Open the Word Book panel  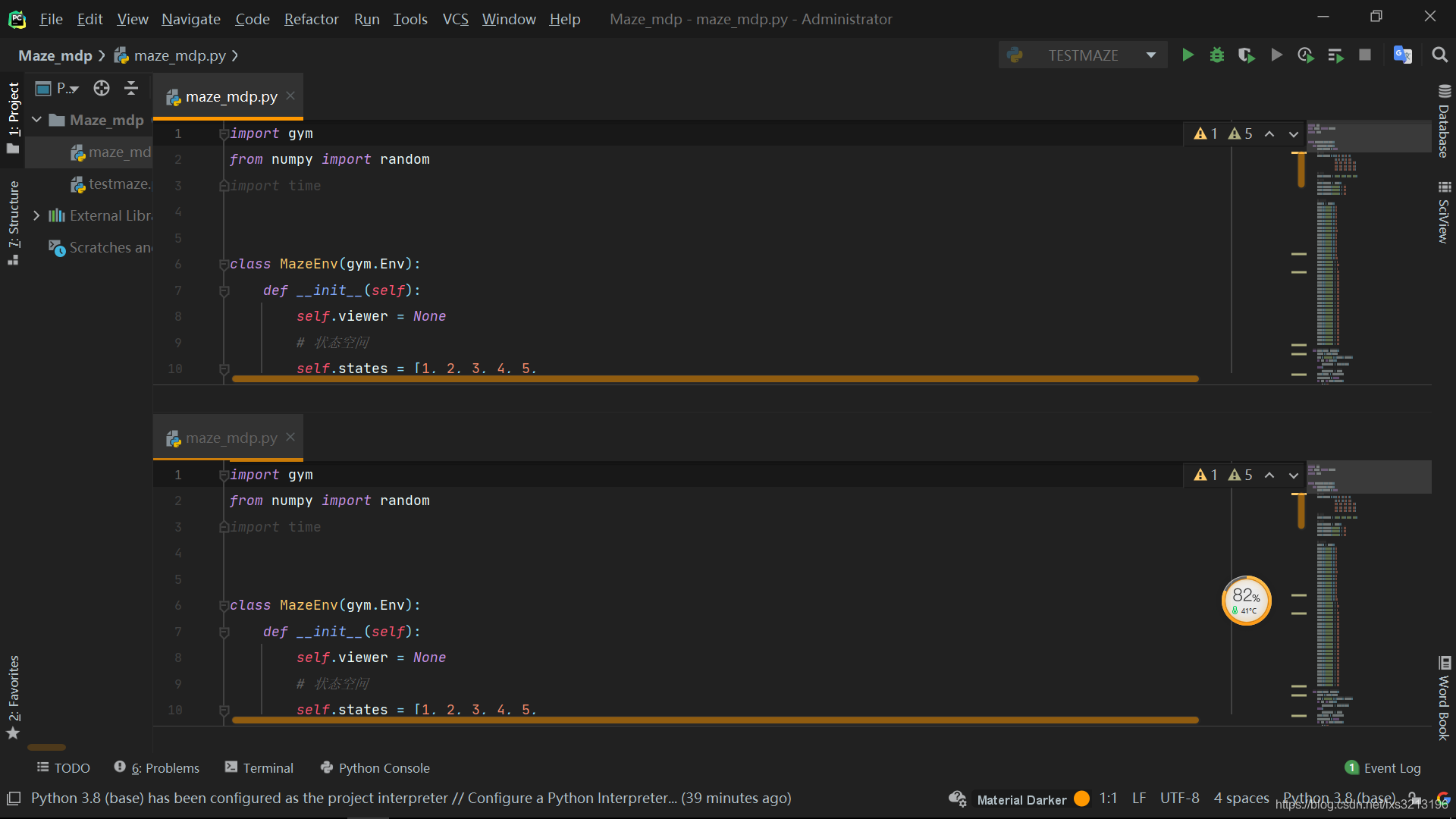[x=1445, y=698]
